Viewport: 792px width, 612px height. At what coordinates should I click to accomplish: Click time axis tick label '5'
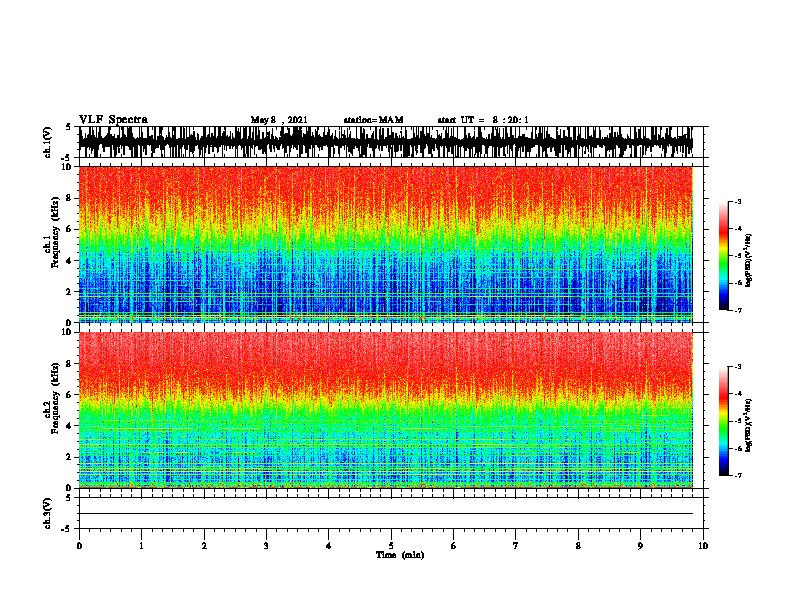(x=391, y=545)
